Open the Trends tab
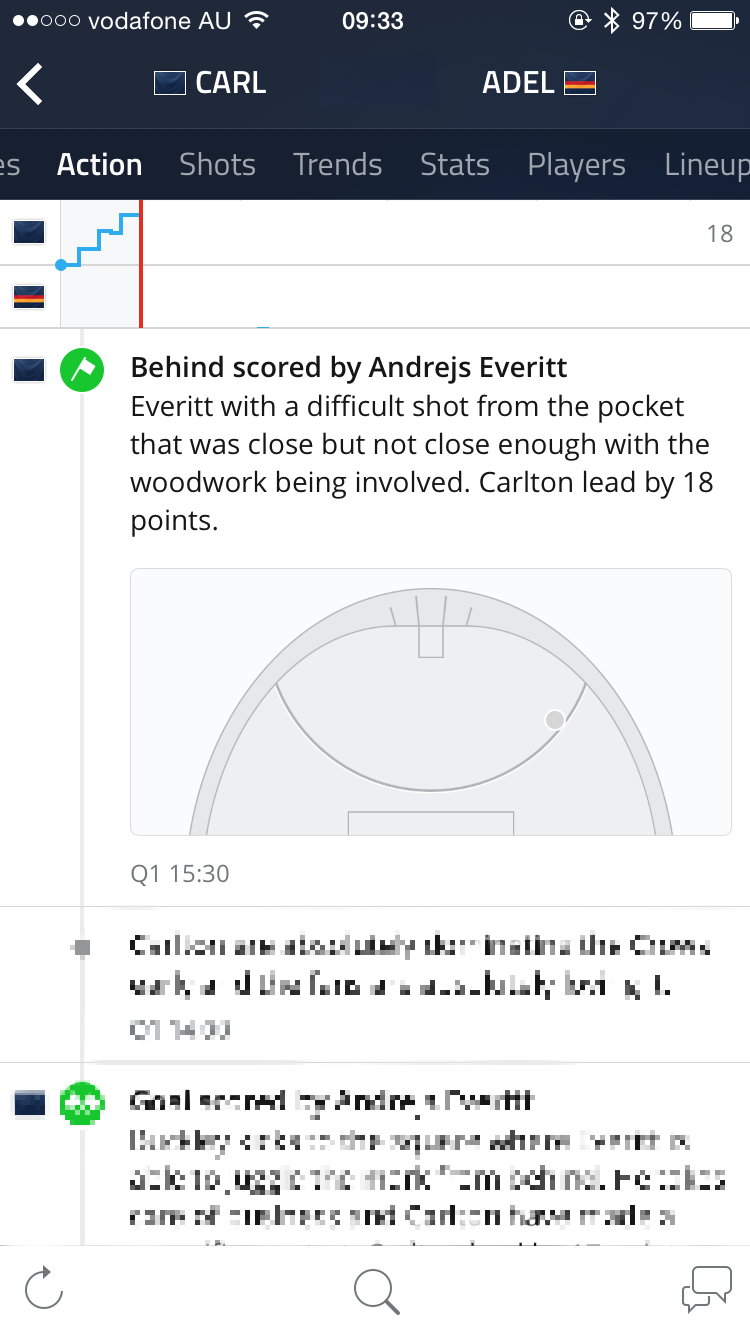Screen dimensions: 750x1334 [337, 165]
